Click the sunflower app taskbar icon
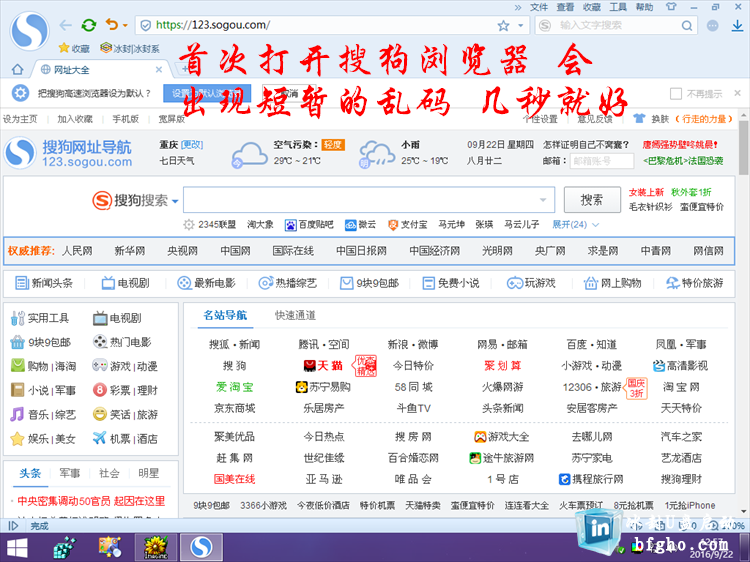 coord(156,547)
